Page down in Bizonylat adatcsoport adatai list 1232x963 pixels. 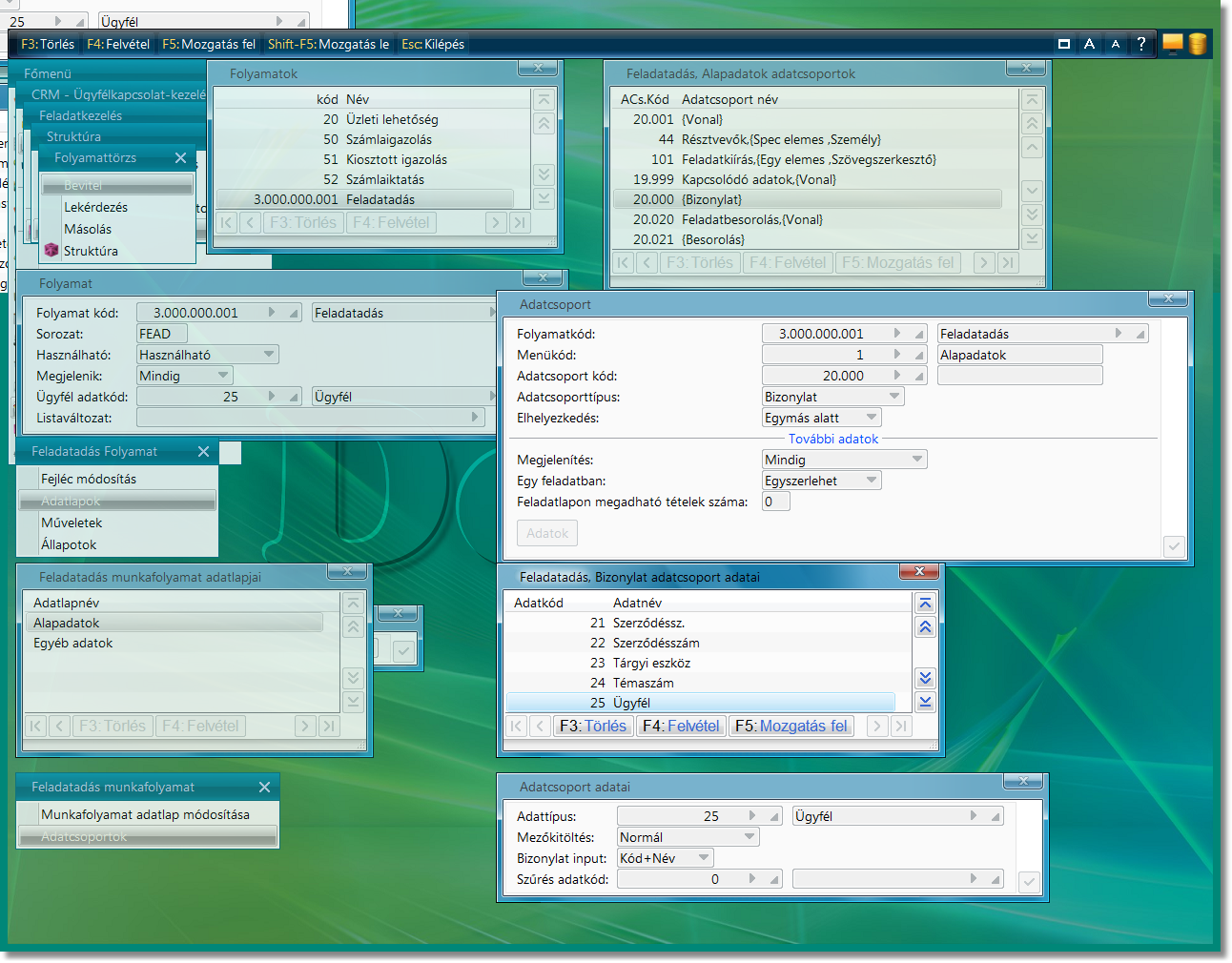pyautogui.click(x=925, y=678)
